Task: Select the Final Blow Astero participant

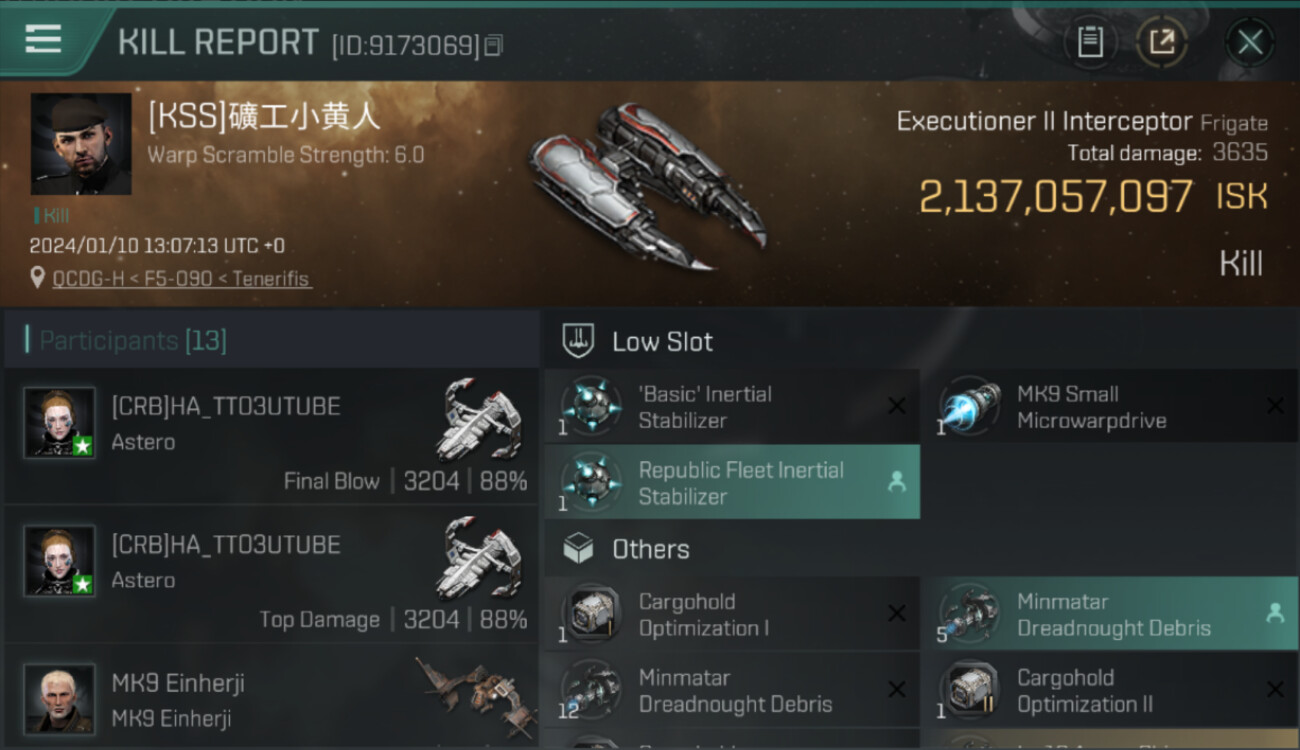Action: [270, 437]
